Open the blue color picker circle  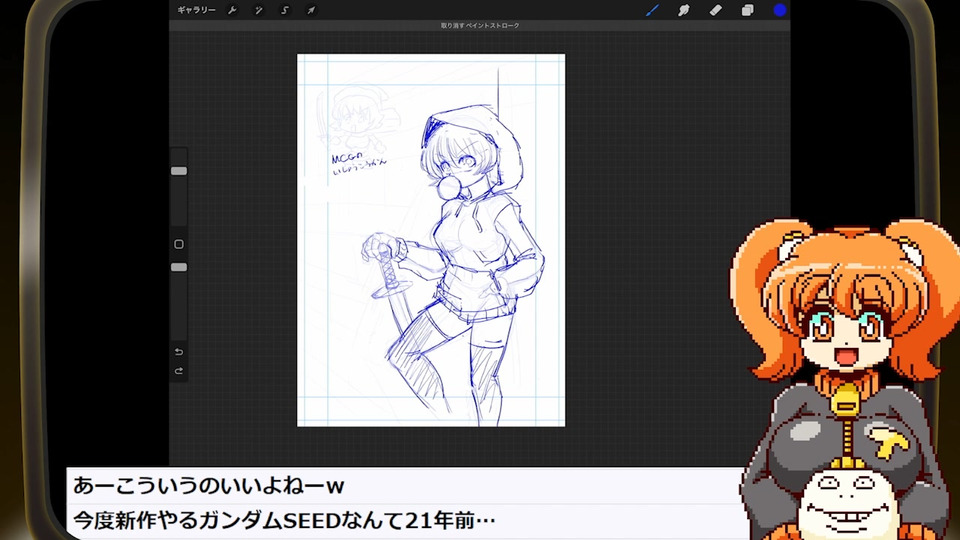click(779, 10)
